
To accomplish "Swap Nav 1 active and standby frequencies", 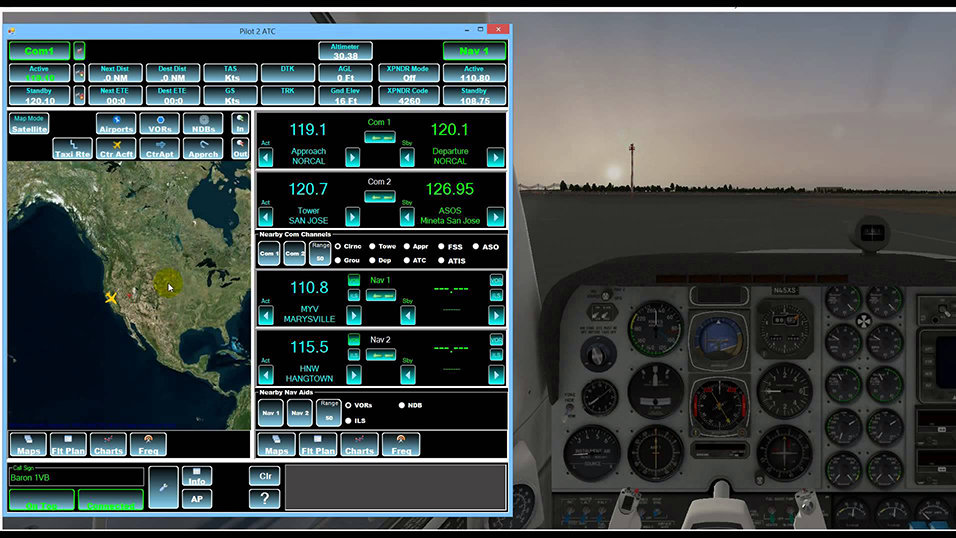I will pyautogui.click(x=380, y=295).
